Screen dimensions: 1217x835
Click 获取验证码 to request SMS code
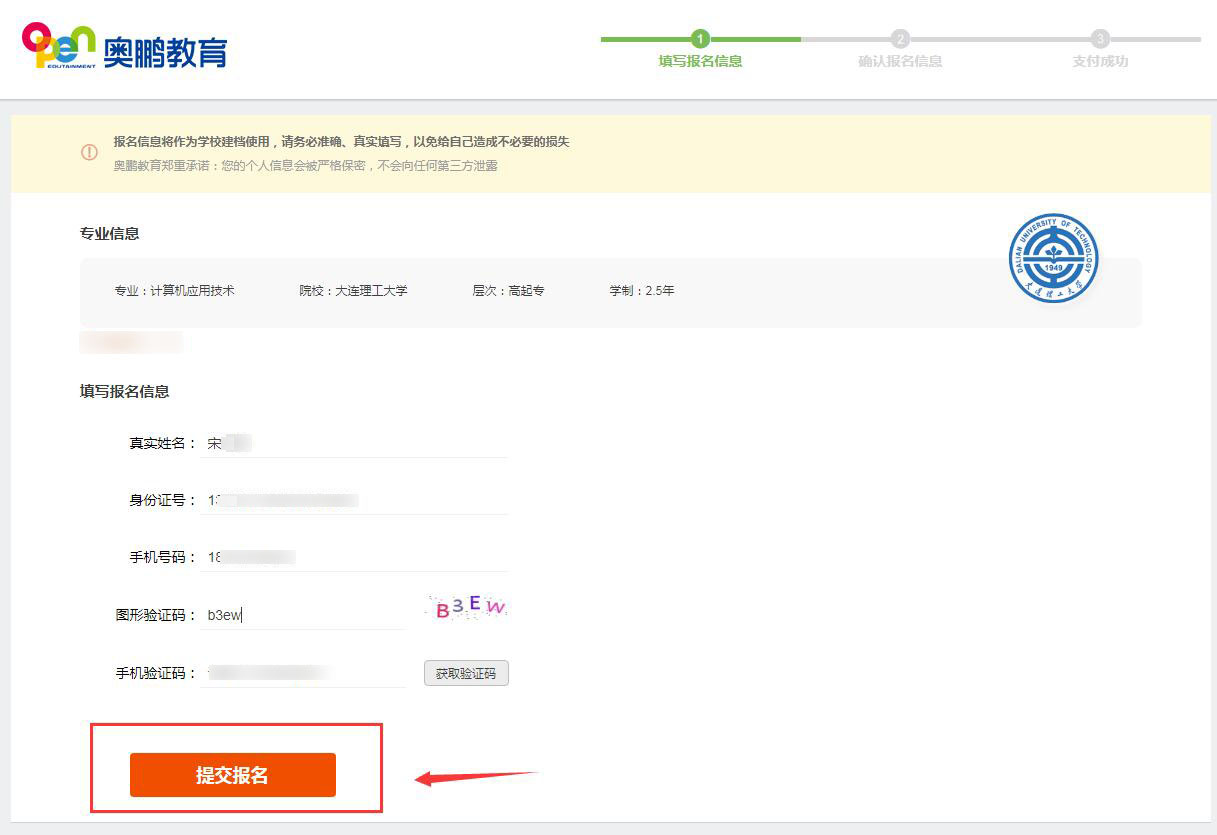466,672
